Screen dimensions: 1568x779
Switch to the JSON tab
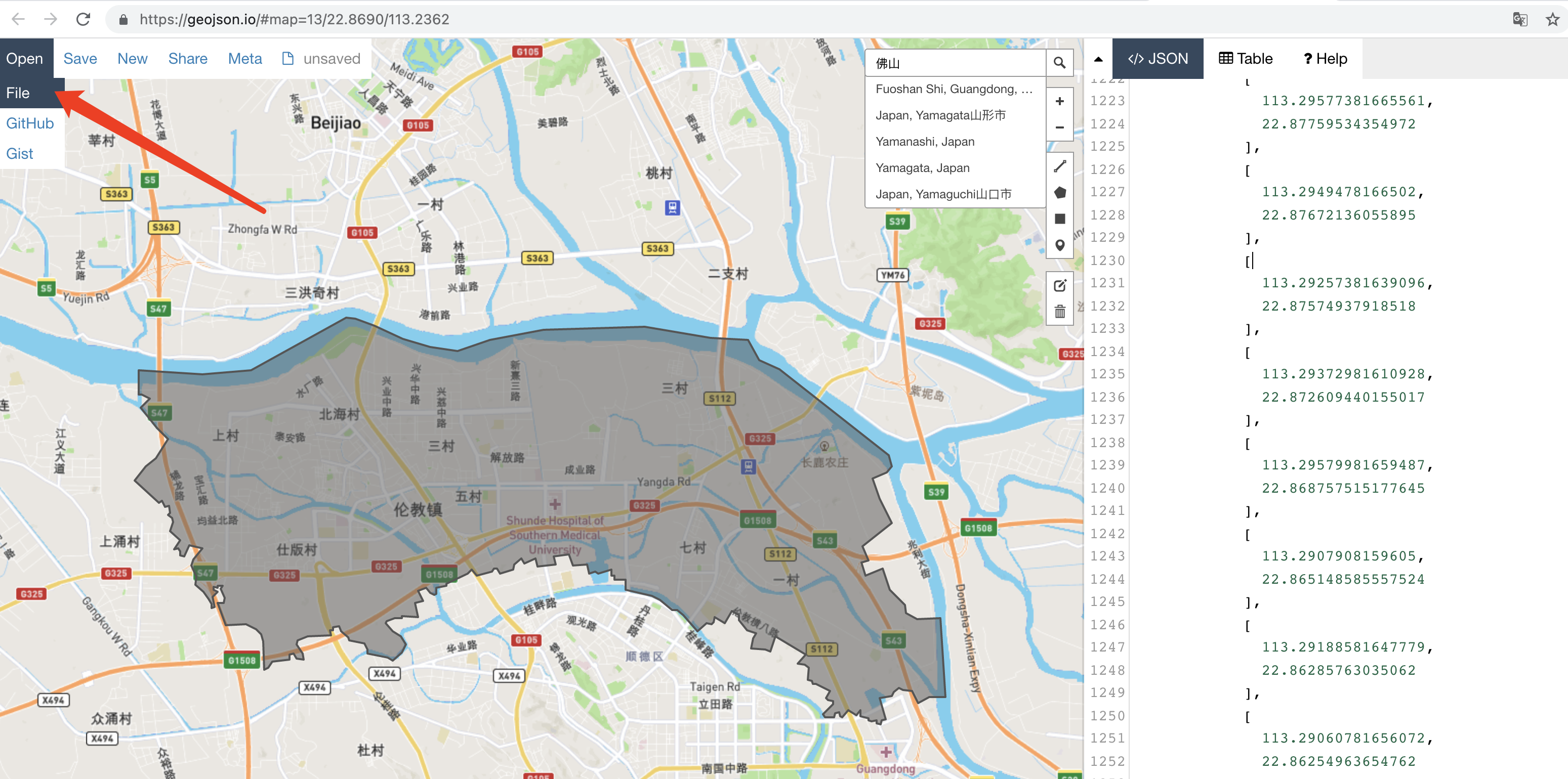(x=1158, y=58)
